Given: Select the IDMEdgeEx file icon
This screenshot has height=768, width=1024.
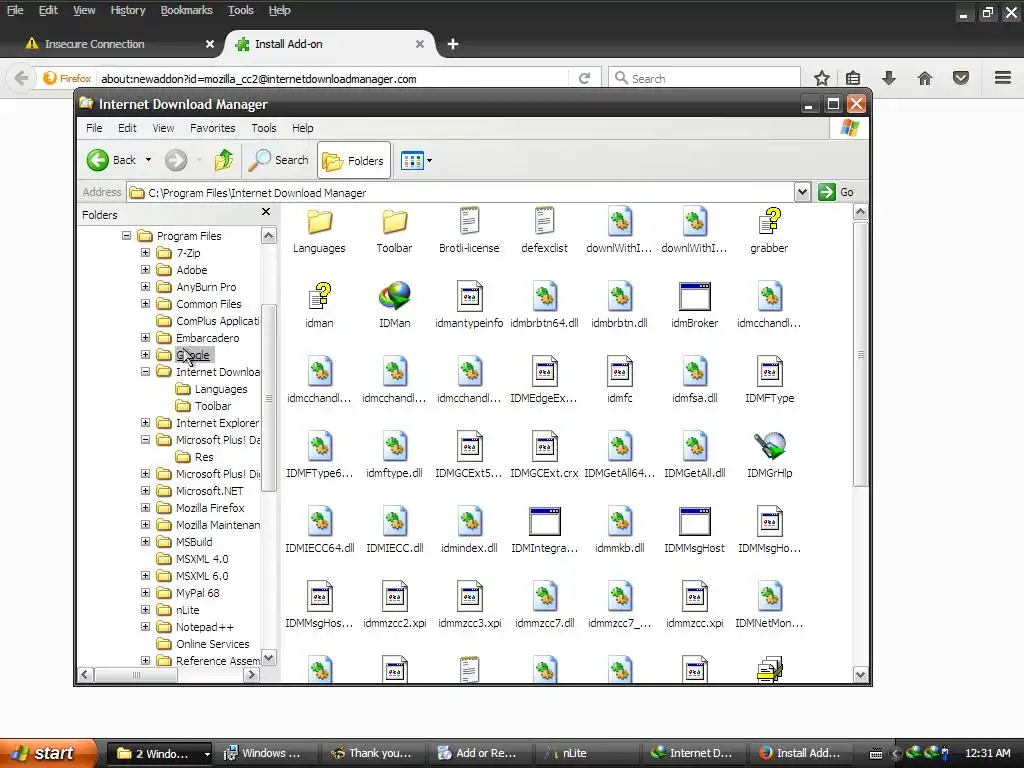Looking at the screenshot, I should point(544,371).
